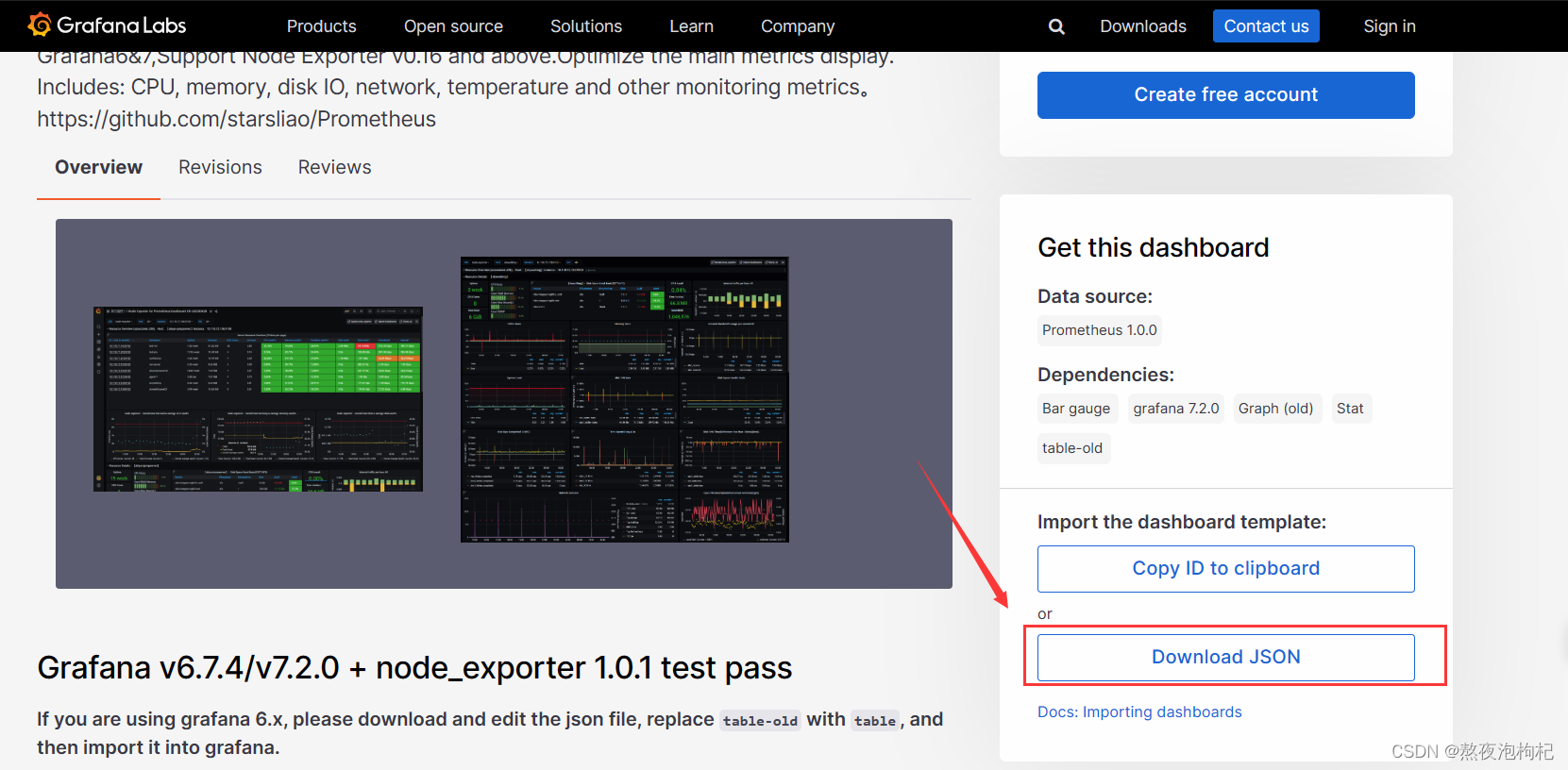Open the Solutions menu
This screenshot has height=770, width=1568.
click(586, 26)
